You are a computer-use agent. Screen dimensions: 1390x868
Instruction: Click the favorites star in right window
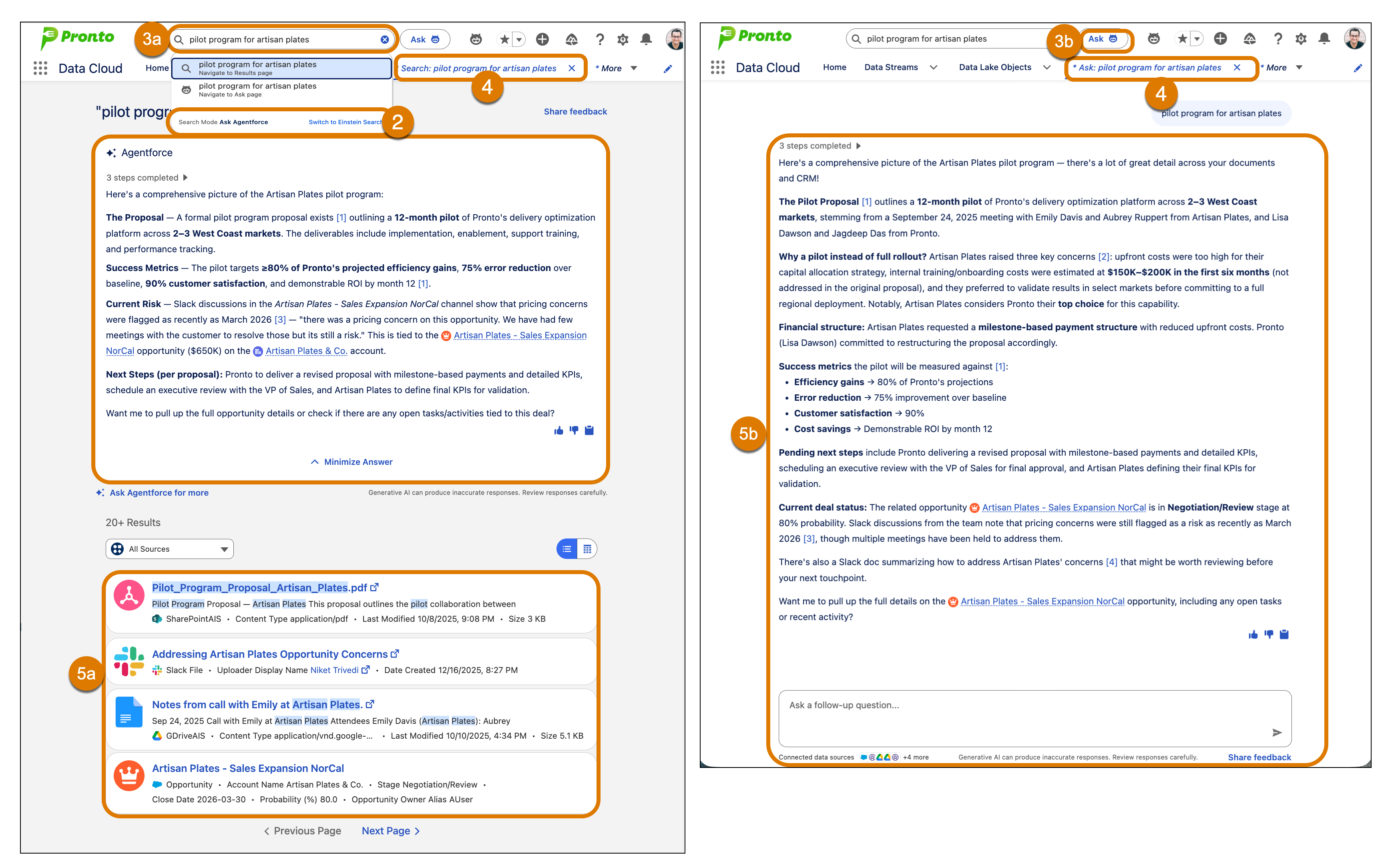[1182, 38]
